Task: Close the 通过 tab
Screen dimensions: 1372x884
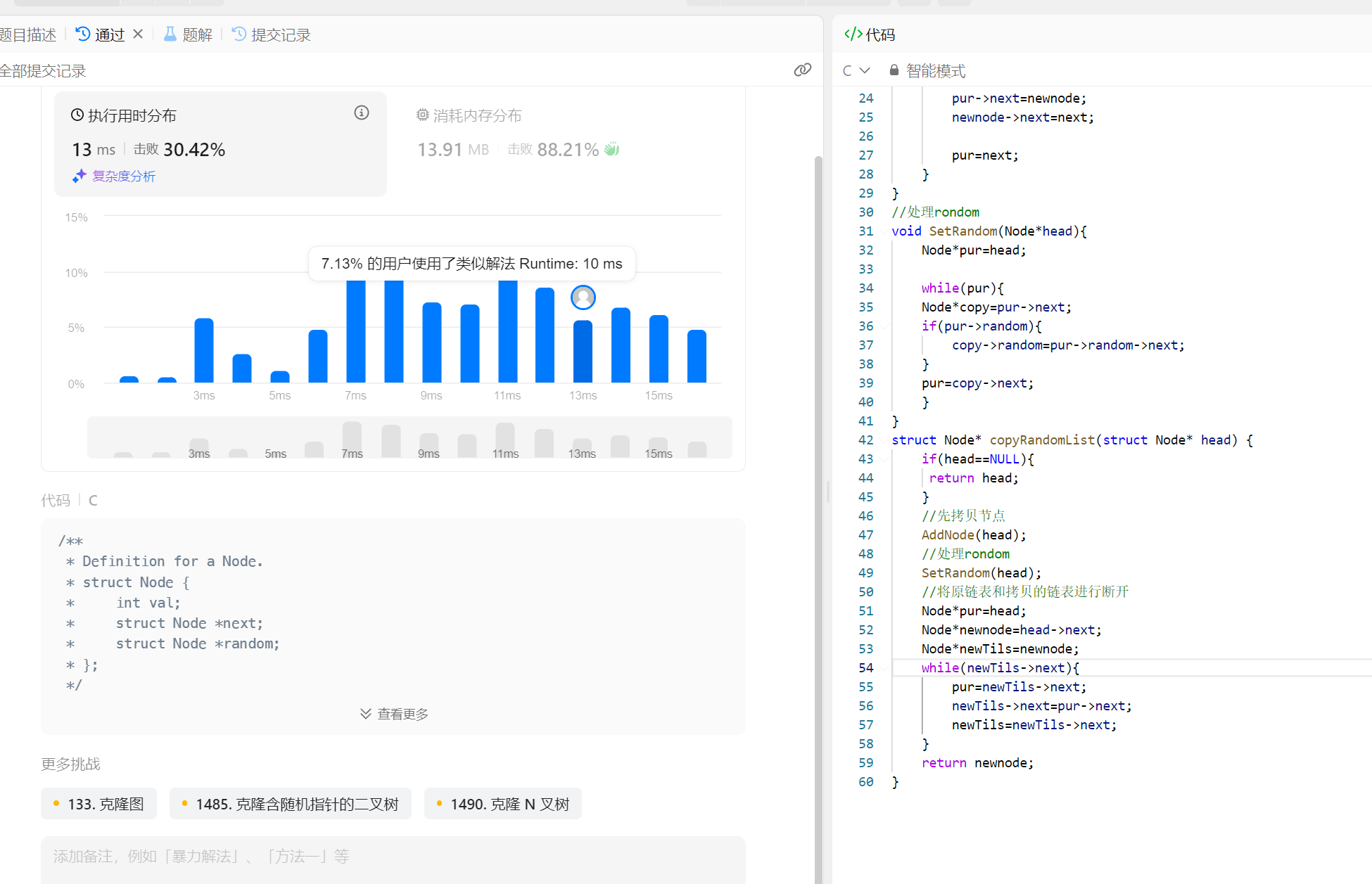Action: tap(138, 34)
